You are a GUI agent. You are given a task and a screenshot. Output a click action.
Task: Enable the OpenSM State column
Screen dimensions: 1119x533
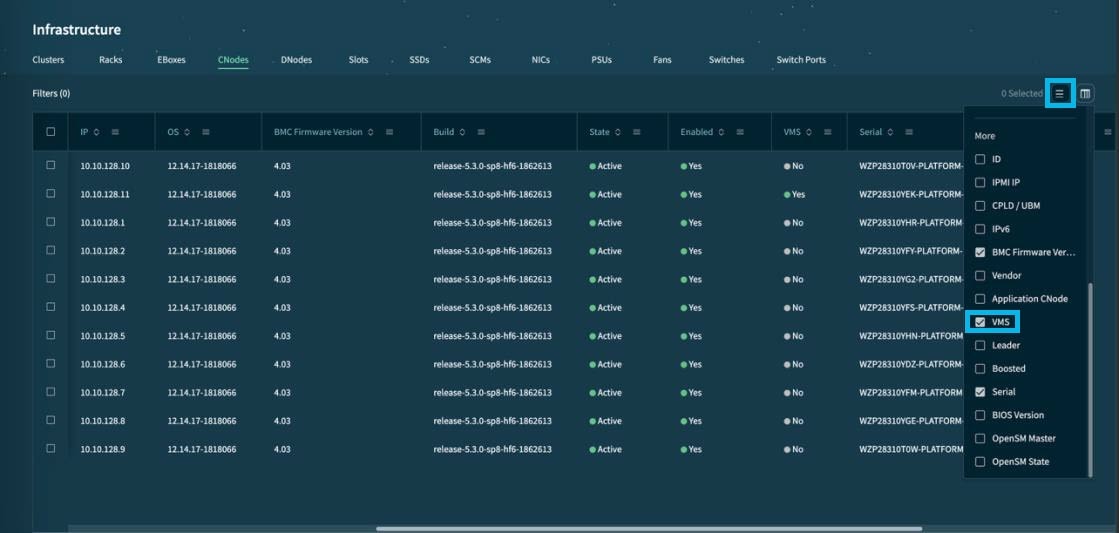point(980,462)
